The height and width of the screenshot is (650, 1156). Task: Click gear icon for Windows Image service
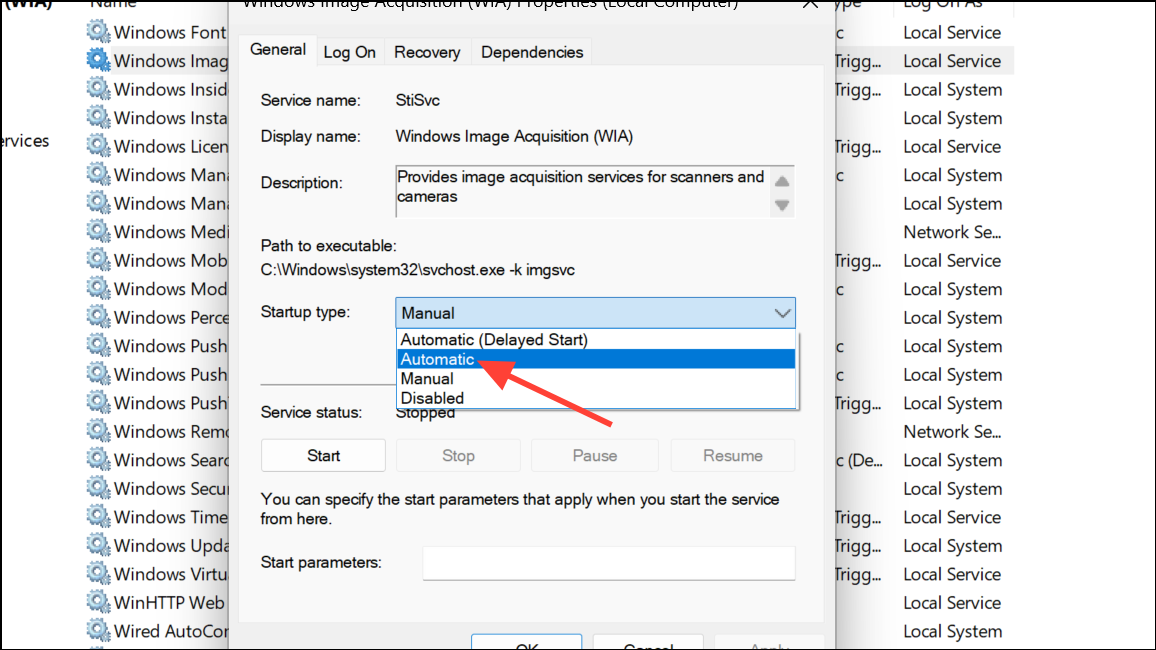[x=98, y=60]
